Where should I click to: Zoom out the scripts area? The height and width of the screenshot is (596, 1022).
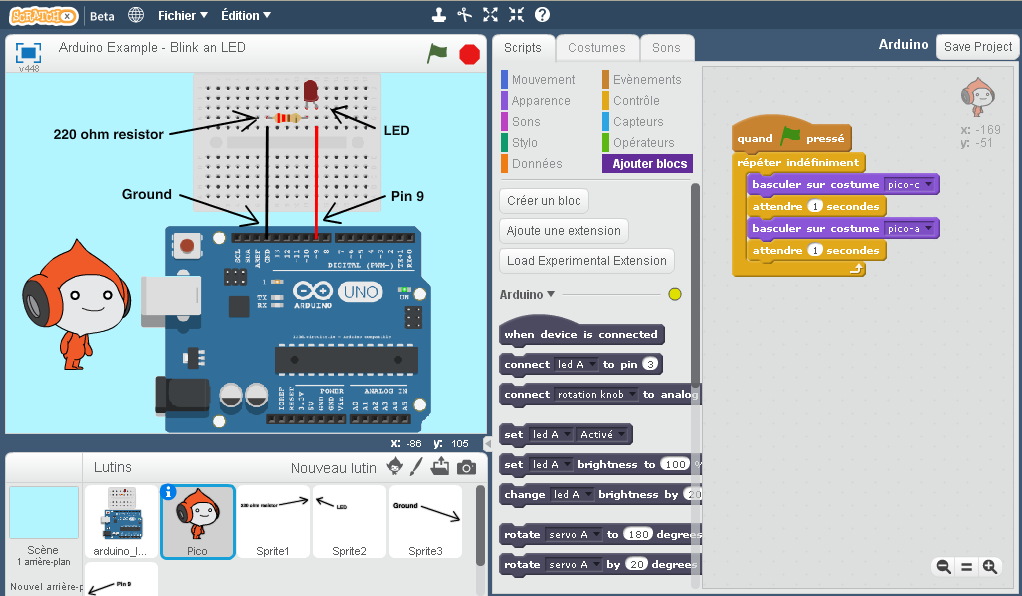click(943, 567)
